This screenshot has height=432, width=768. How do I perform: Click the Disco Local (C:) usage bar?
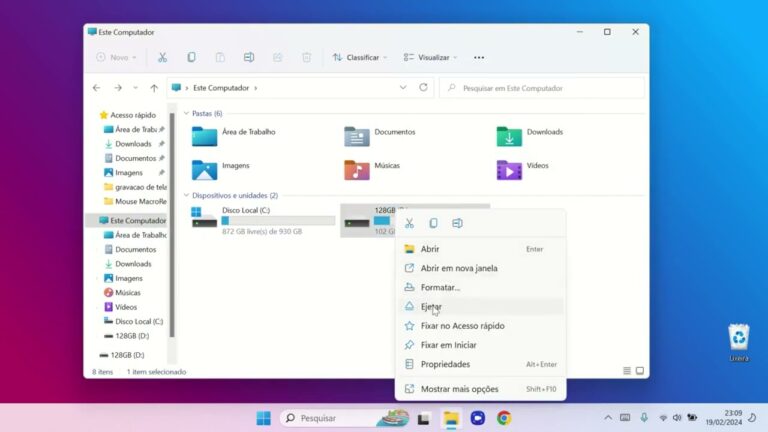pos(278,221)
